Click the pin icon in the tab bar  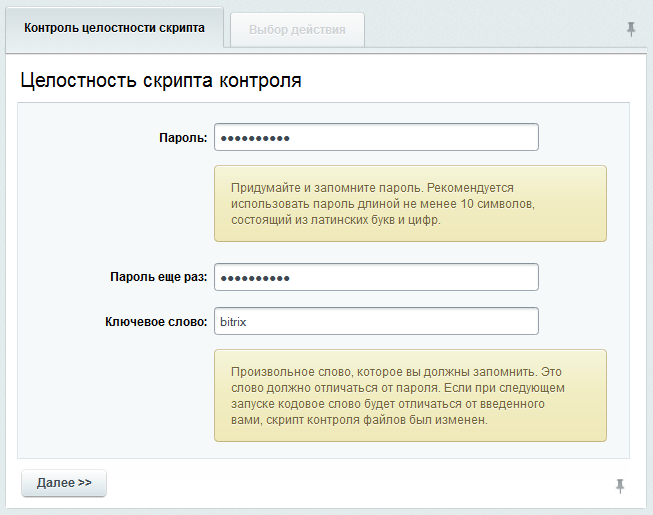[630, 30]
